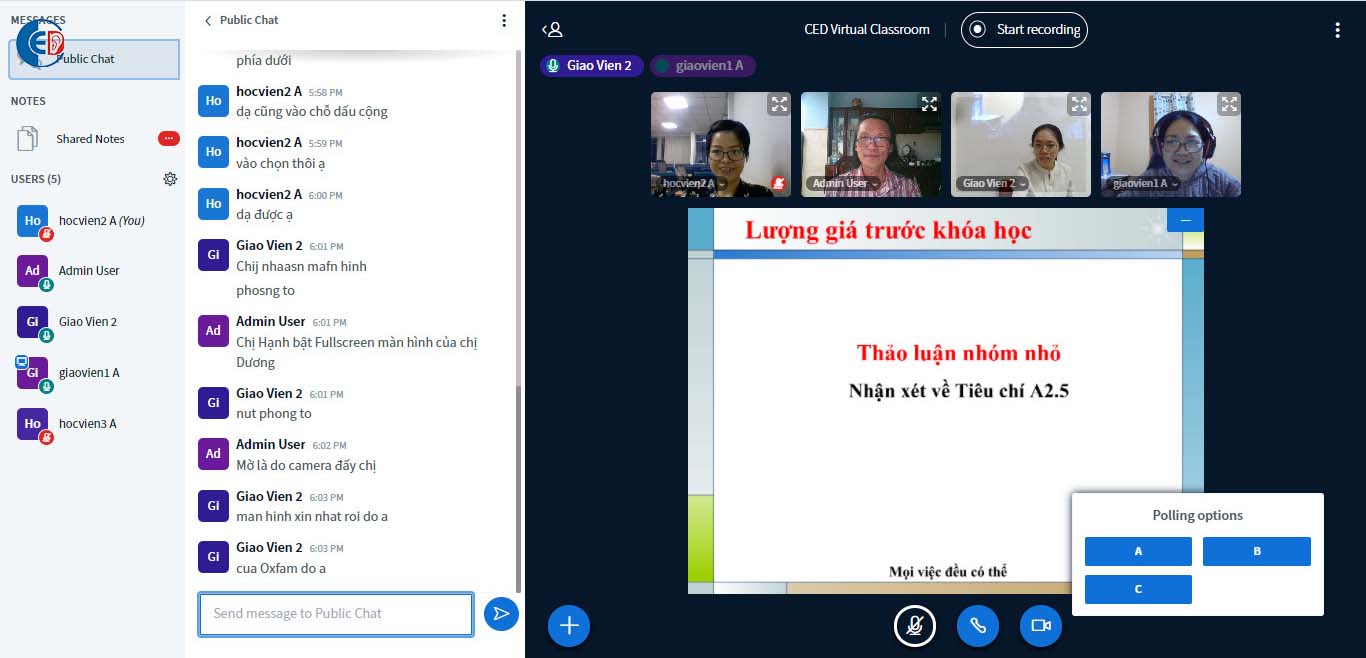Toggle the user list panel
Viewport: 1366px width, 658px height.
[x=551, y=30]
